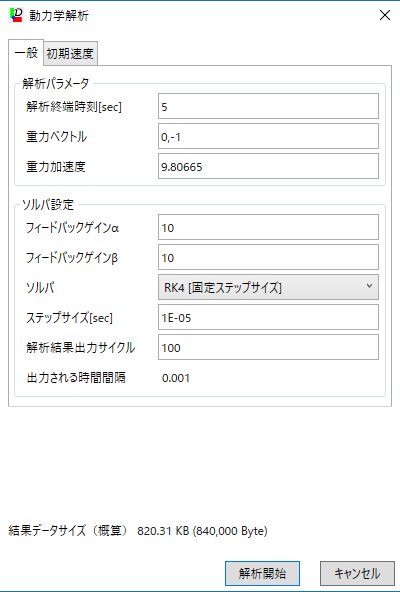Switch to the 初期速度 tab
400x592 pixels.
(70, 54)
